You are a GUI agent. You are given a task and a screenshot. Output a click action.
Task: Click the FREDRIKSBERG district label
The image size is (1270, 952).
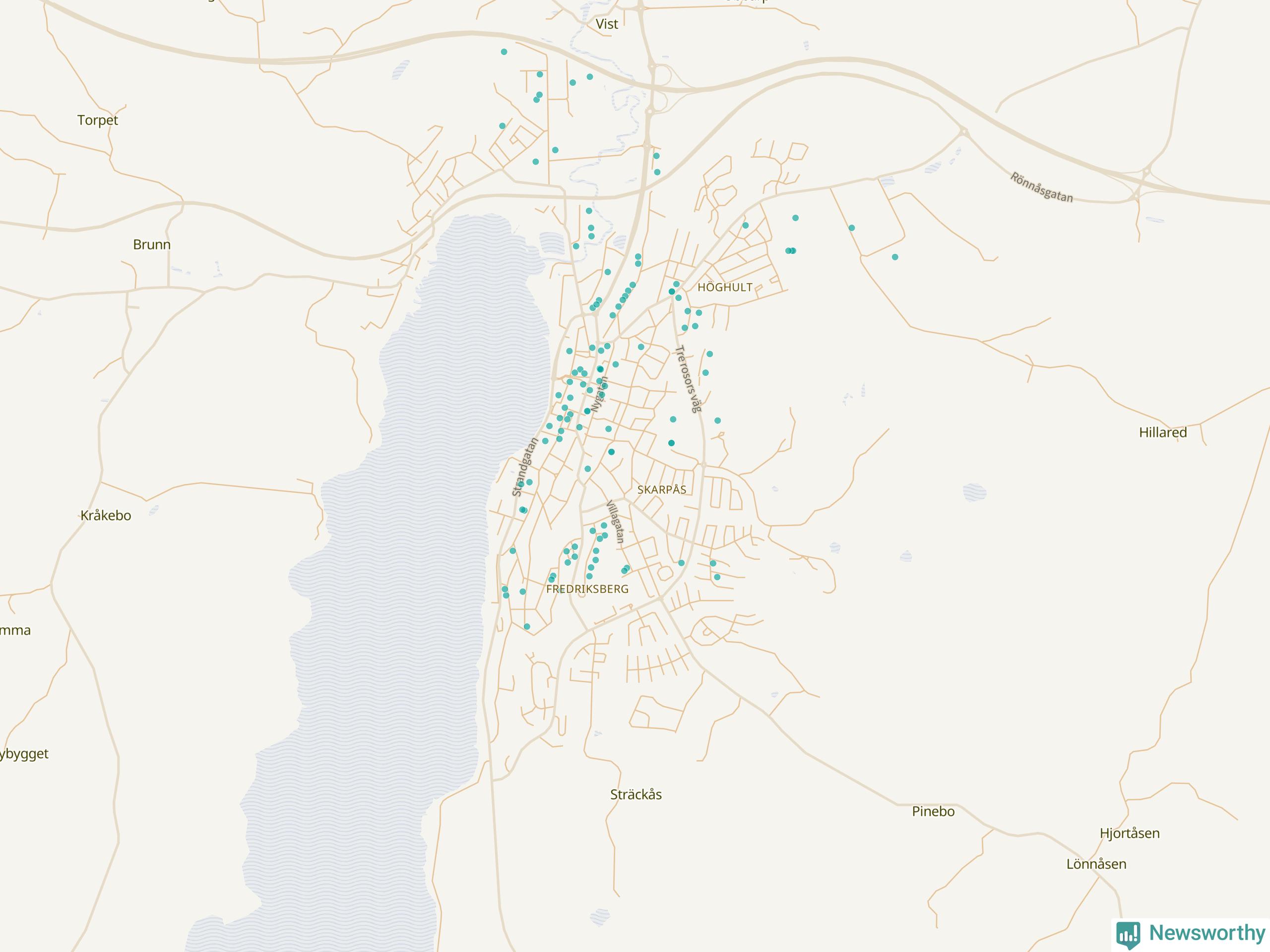click(x=587, y=589)
